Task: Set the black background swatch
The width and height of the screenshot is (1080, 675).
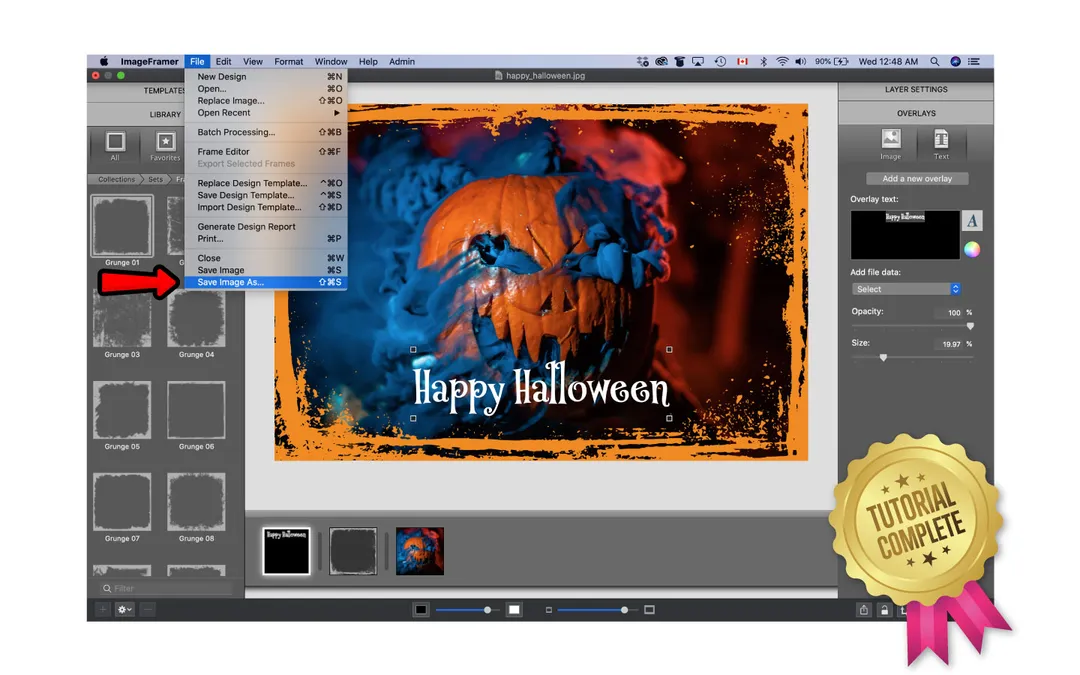Action: point(421,610)
